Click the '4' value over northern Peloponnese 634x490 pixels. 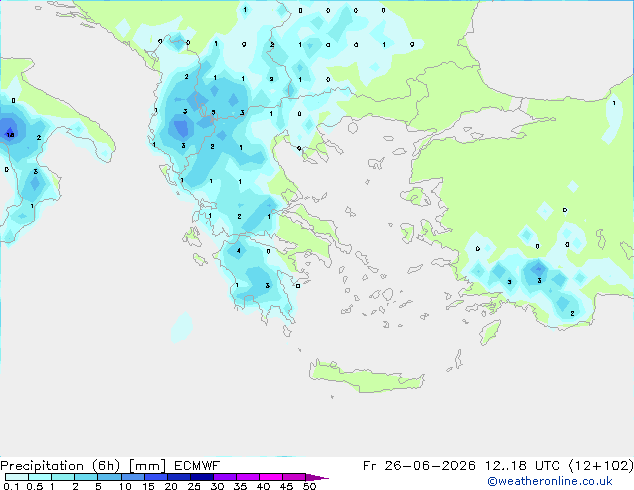tap(239, 251)
